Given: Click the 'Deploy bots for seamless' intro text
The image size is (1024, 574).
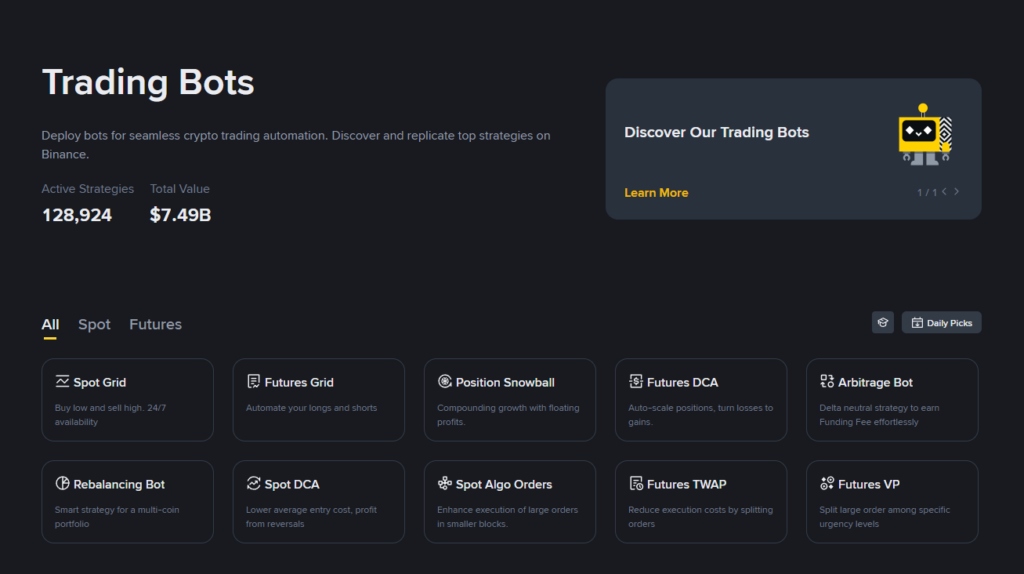Looking at the screenshot, I should [296, 145].
